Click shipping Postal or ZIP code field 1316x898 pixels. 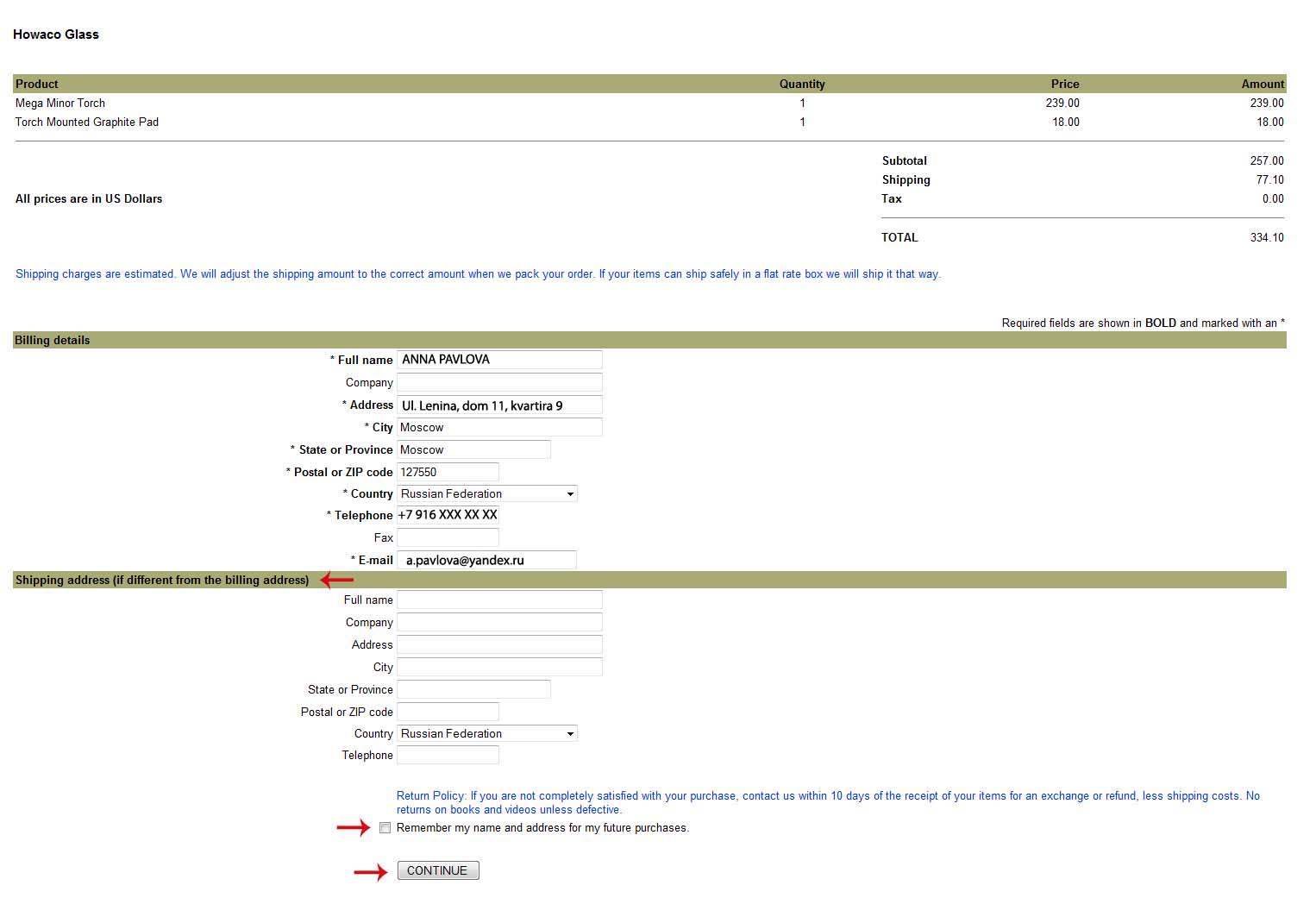click(x=448, y=712)
